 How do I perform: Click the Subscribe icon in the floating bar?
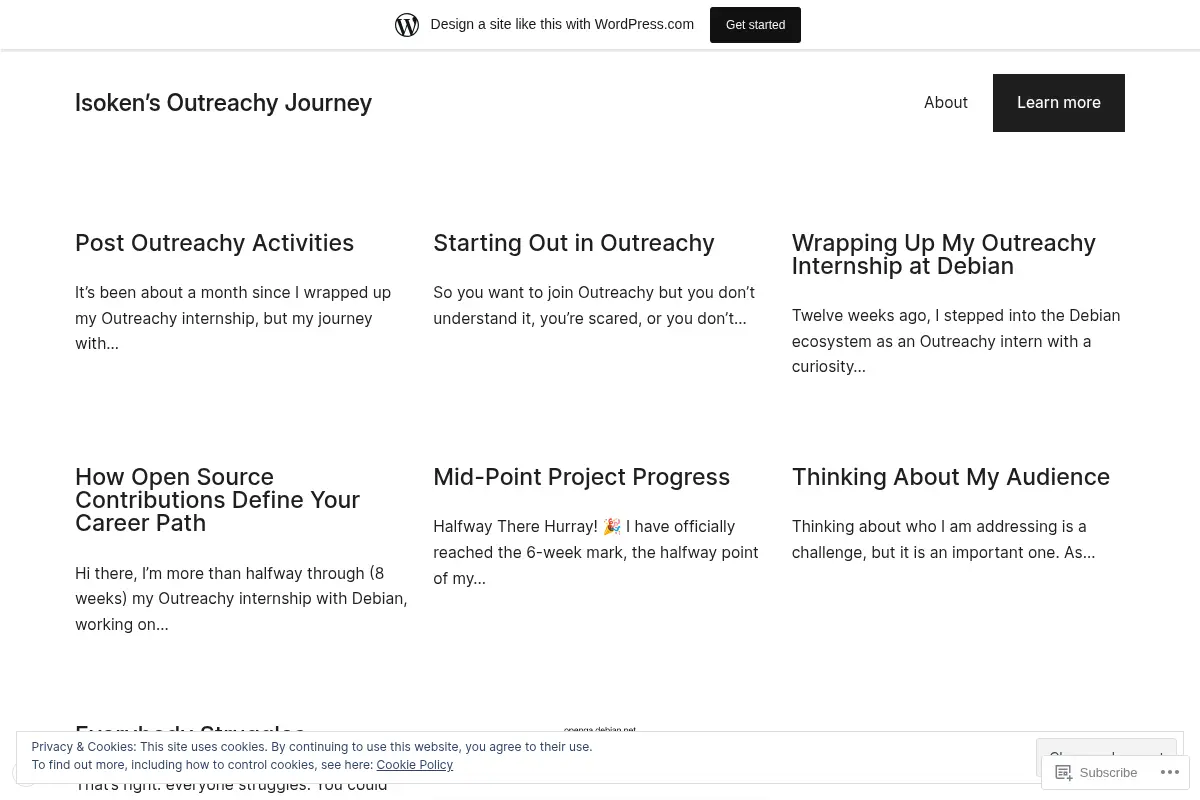click(1064, 772)
